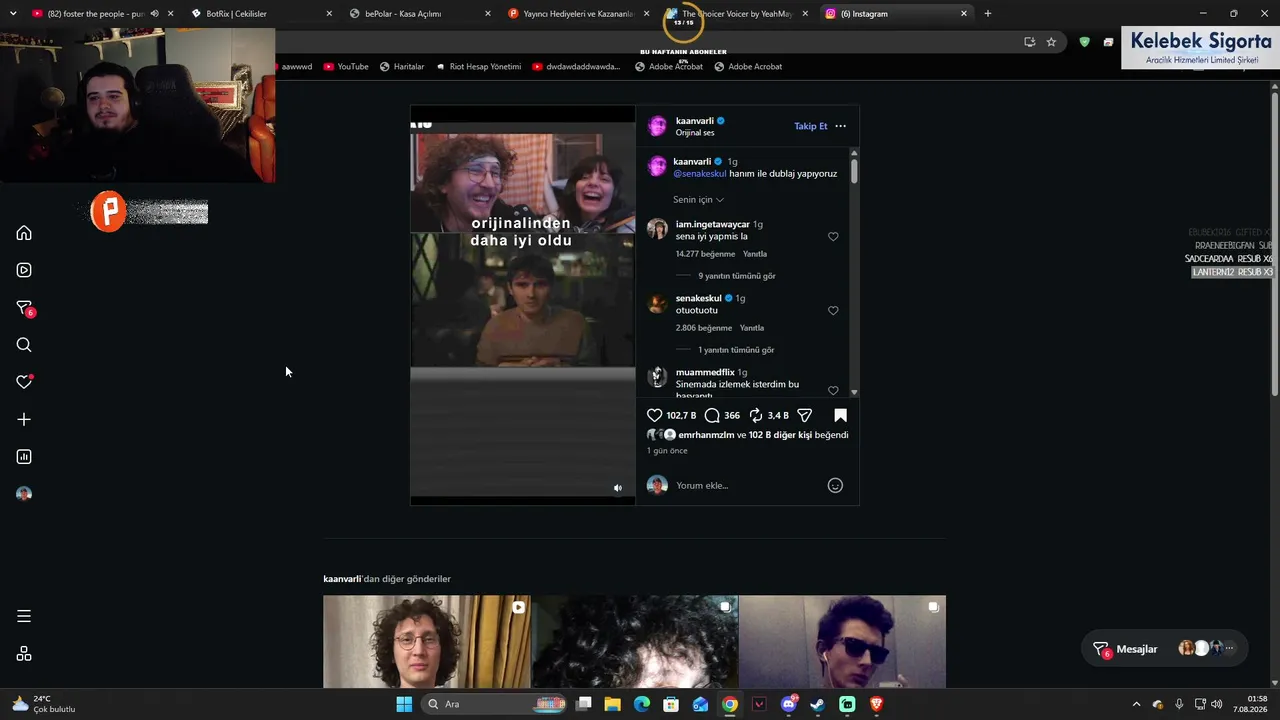Unmute the reel video with speaker icon
The image size is (1280, 720).
(x=618, y=488)
